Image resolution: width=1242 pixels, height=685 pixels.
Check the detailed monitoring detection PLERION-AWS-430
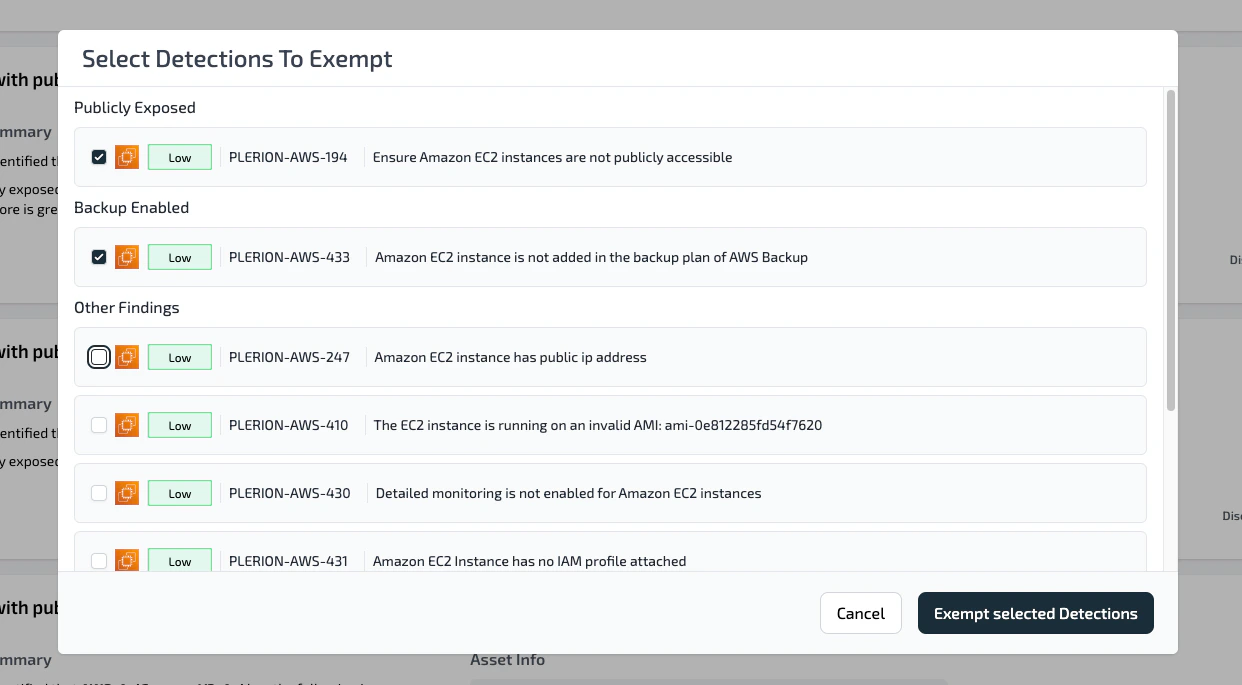[x=99, y=493]
